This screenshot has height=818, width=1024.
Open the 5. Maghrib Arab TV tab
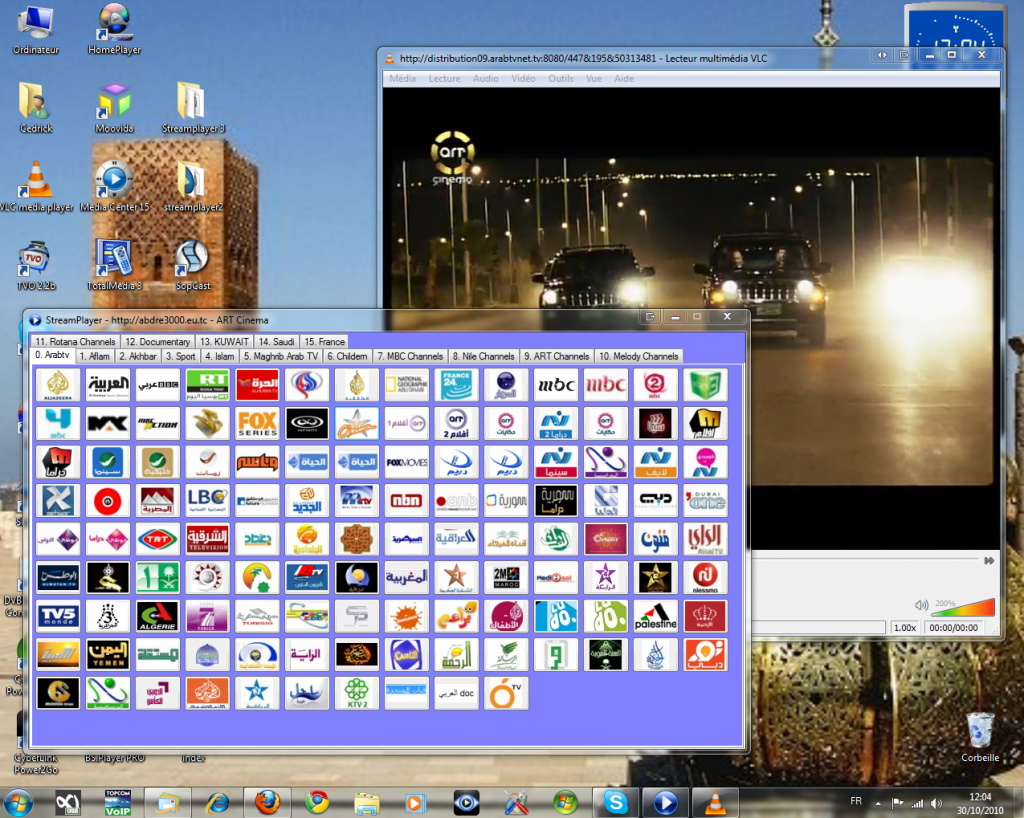click(281, 356)
